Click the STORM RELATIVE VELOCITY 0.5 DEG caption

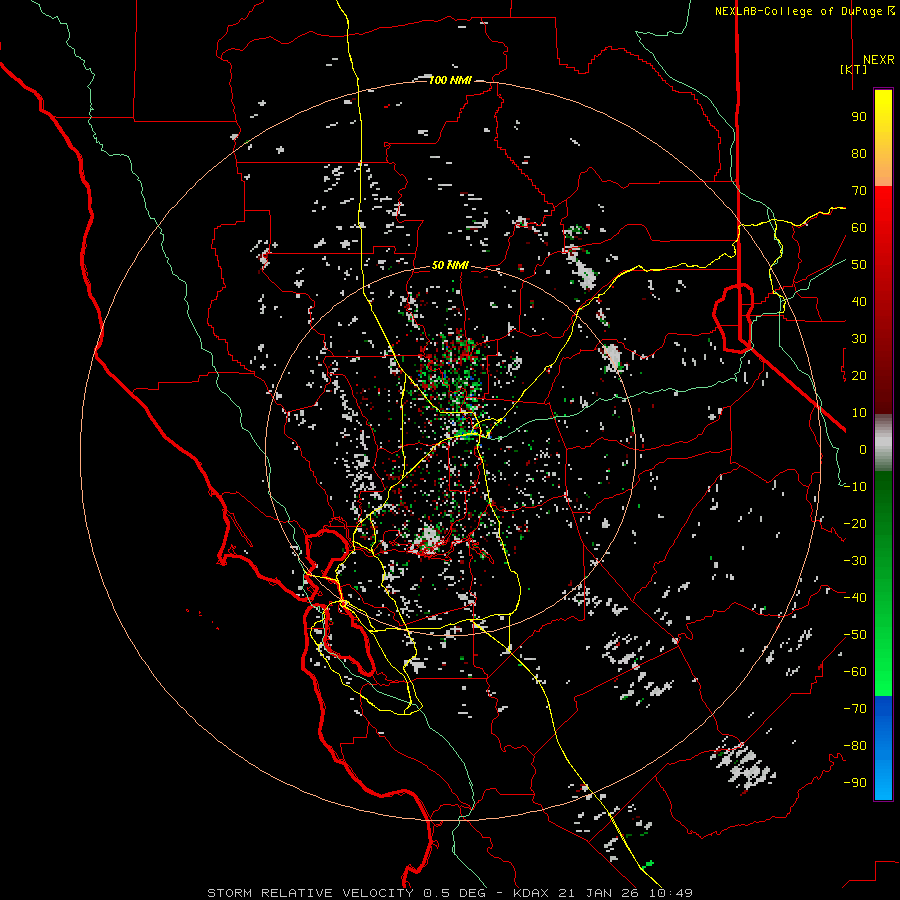coord(346,893)
